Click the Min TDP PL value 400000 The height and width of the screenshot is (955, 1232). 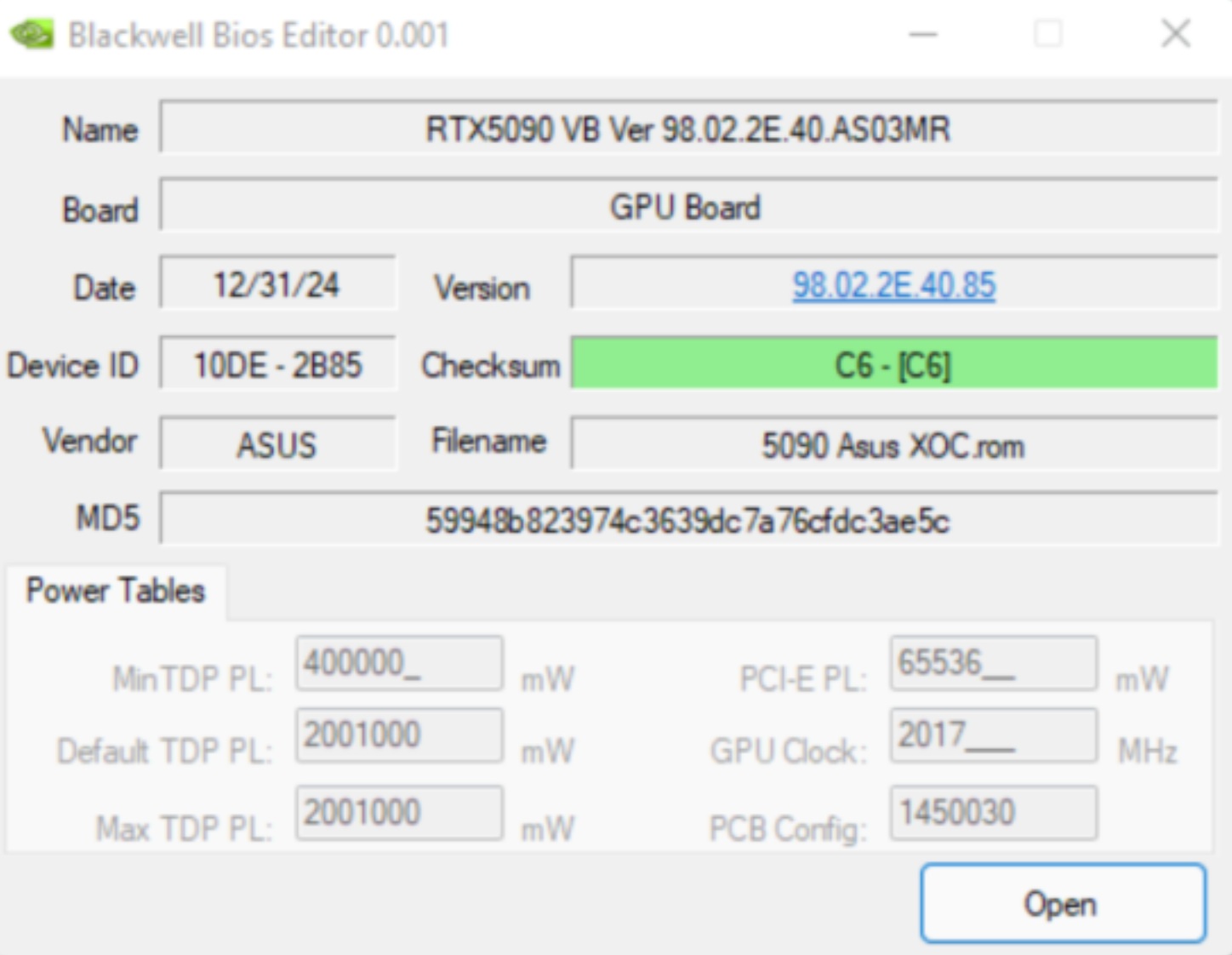pos(399,662)
